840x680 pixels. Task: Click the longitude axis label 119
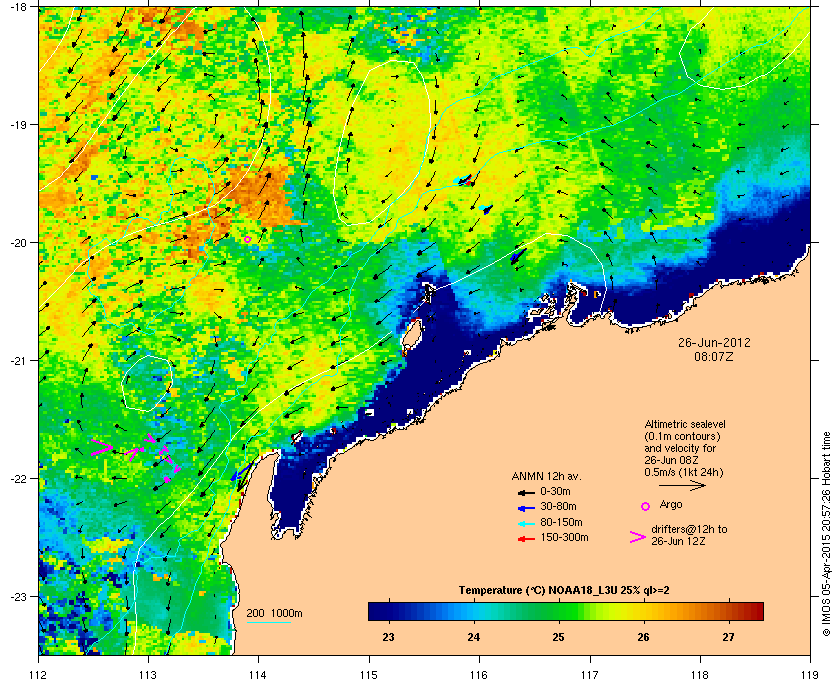pyautogui.click(x=810, y=673)
